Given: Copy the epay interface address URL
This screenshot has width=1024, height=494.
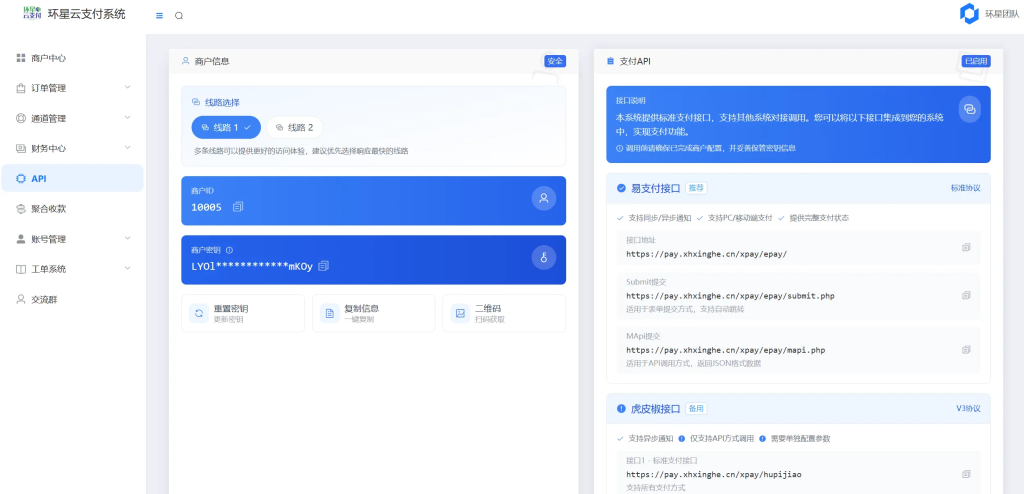Looking at the screenshot, I should 966,248.
